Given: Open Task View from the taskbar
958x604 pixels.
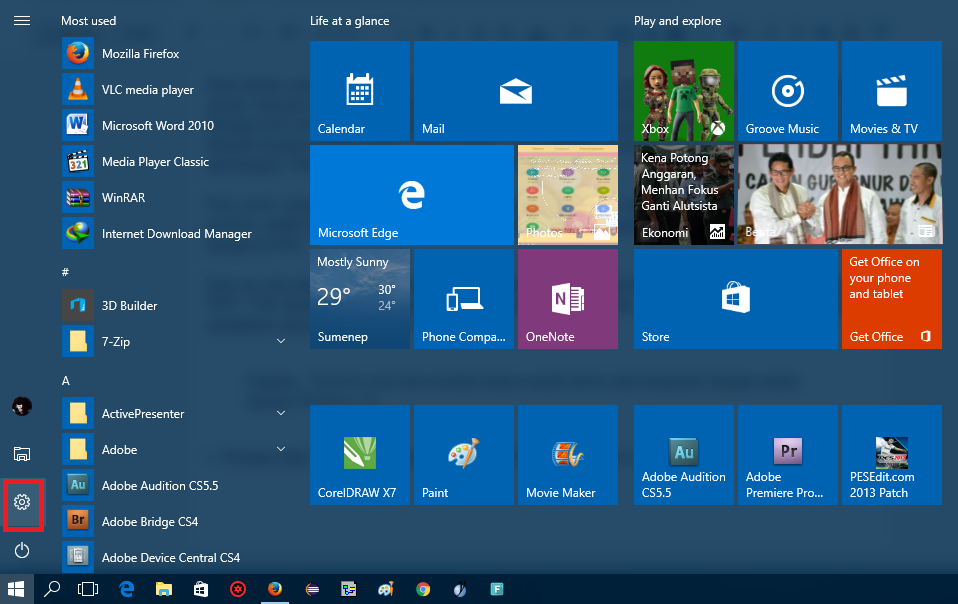Looking at the screenshot, I should (x=88, y=589).
